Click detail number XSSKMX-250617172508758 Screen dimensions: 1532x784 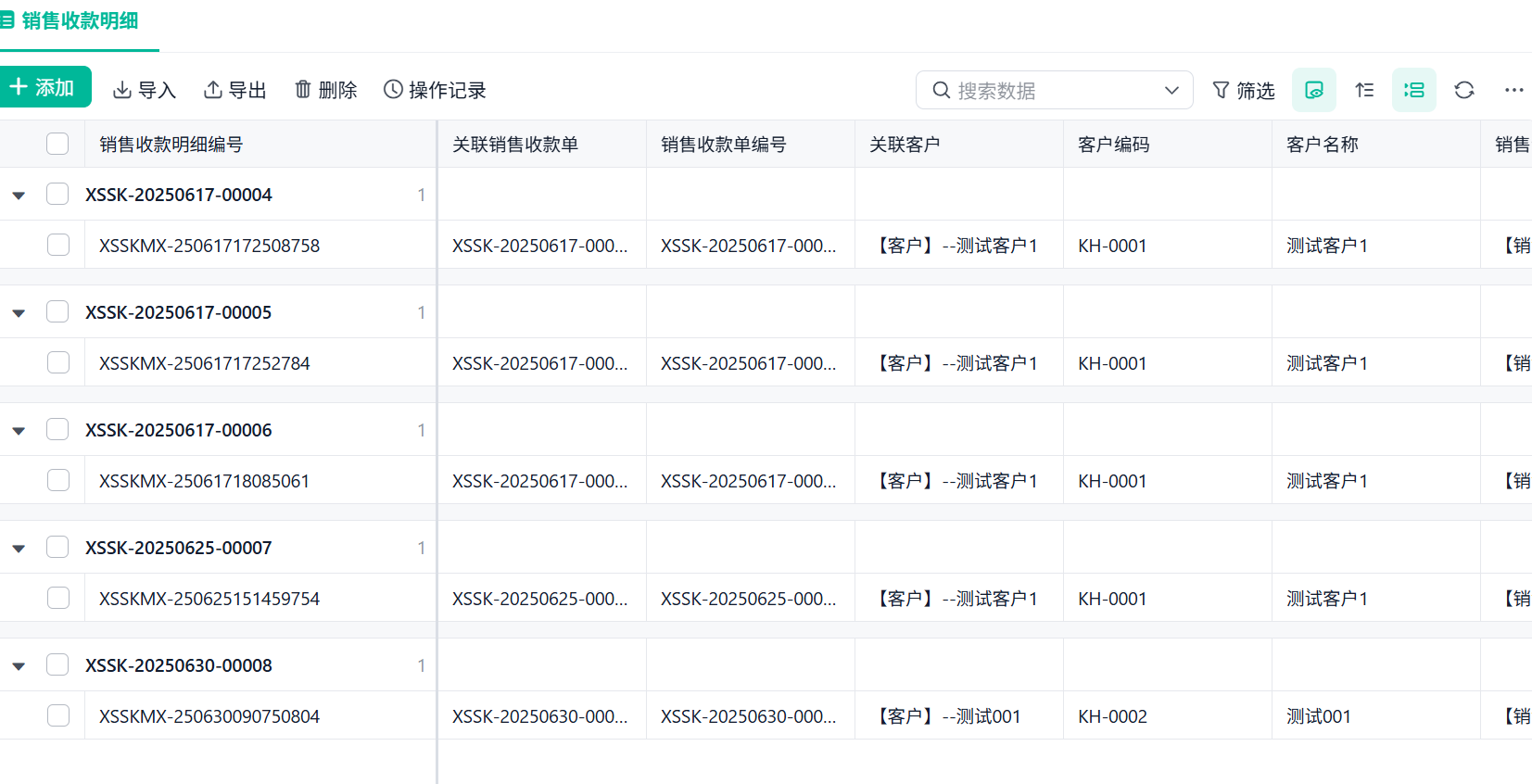point(209,246)
